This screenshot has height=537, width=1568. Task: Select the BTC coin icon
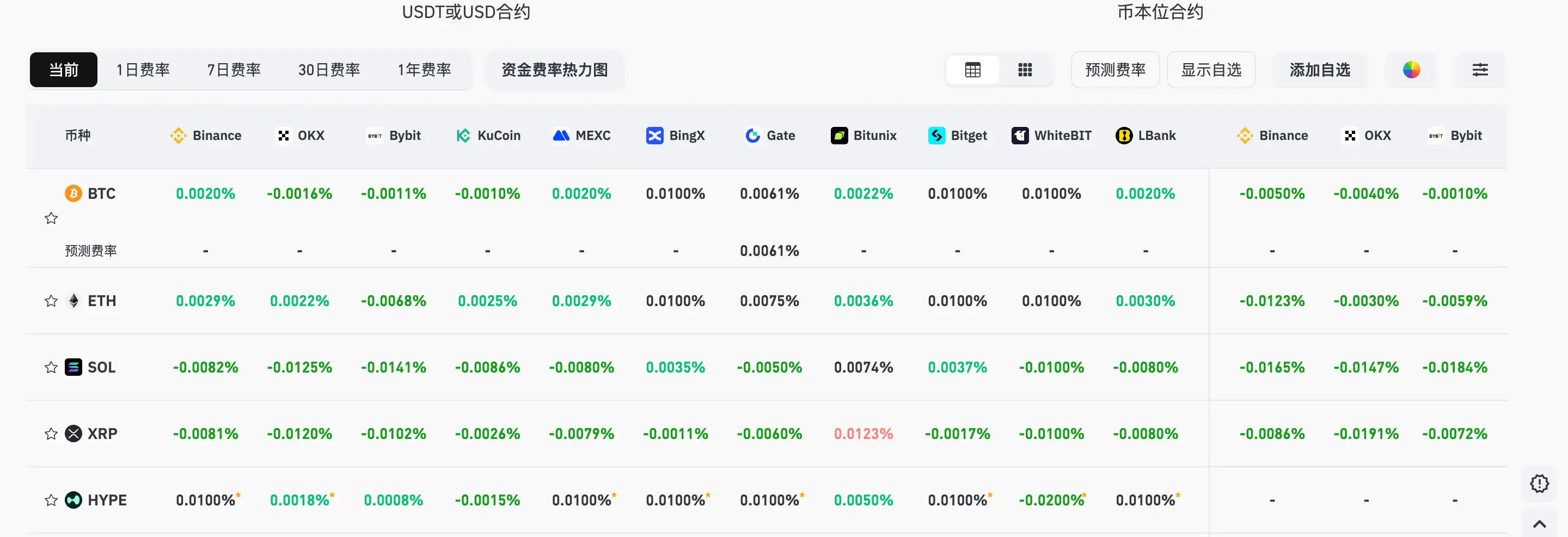click(x=72, y=193)
